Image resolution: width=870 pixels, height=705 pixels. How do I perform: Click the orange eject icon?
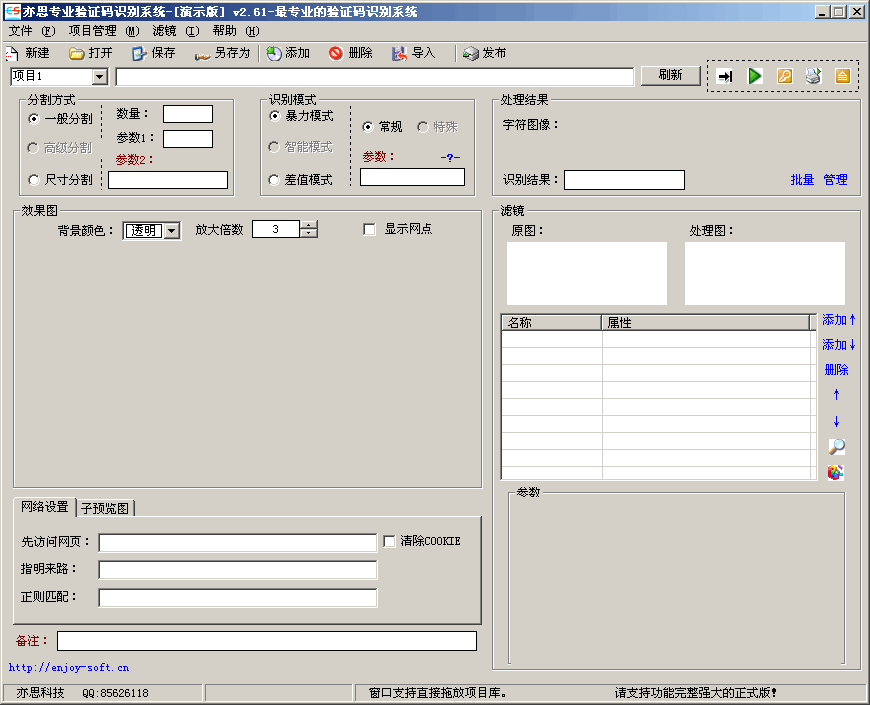tap(842, 76)
